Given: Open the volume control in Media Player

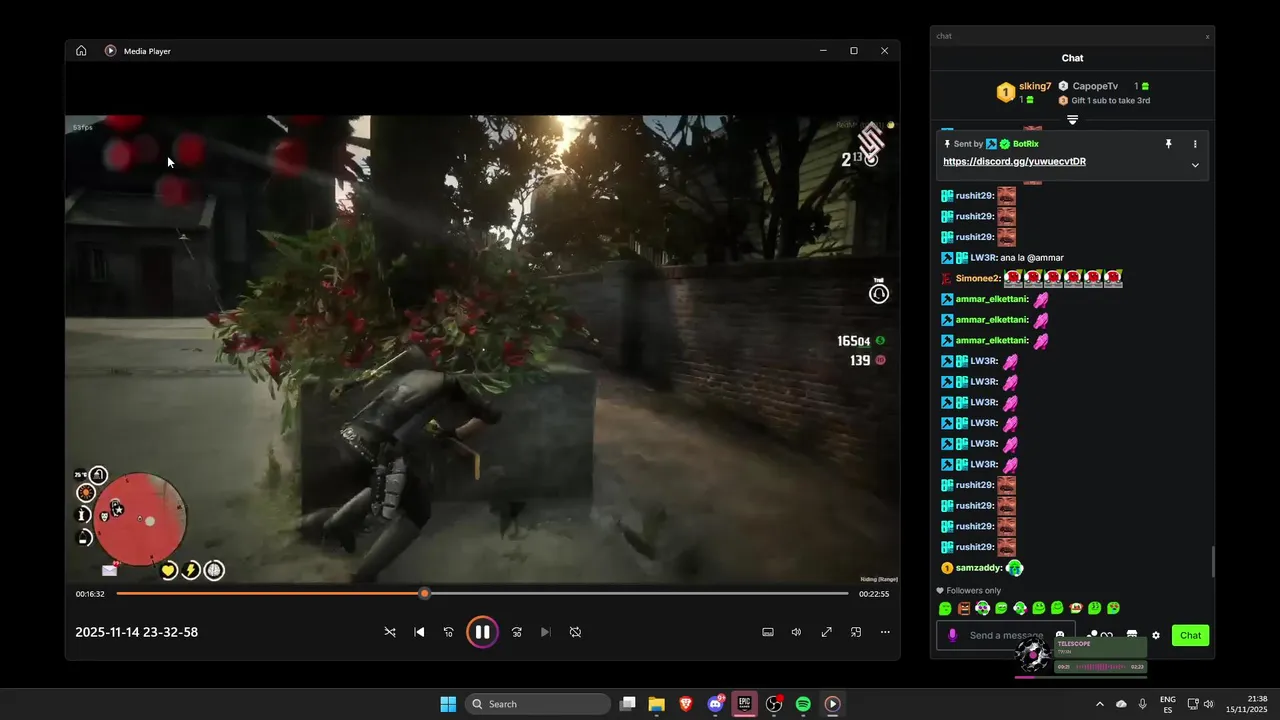Looking at the screenshot, I should 797,632.
